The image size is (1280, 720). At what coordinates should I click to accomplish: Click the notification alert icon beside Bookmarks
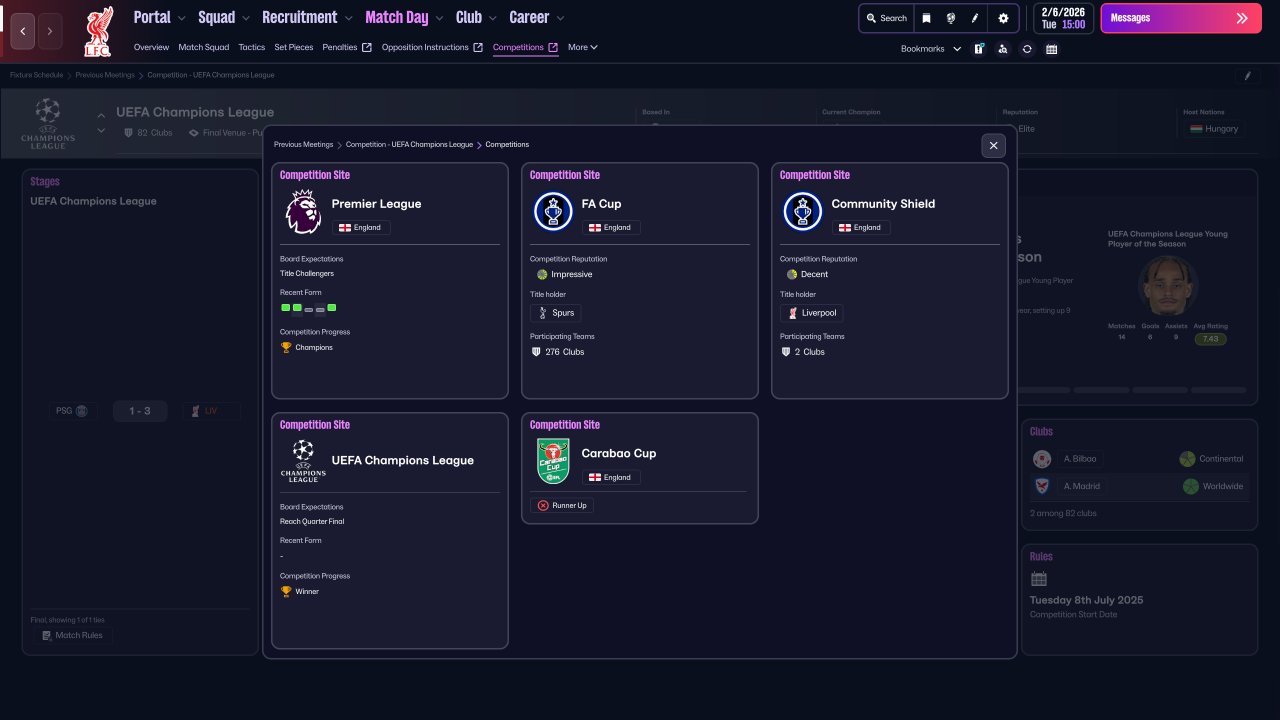pyautogui.click(x=979, y=48)
